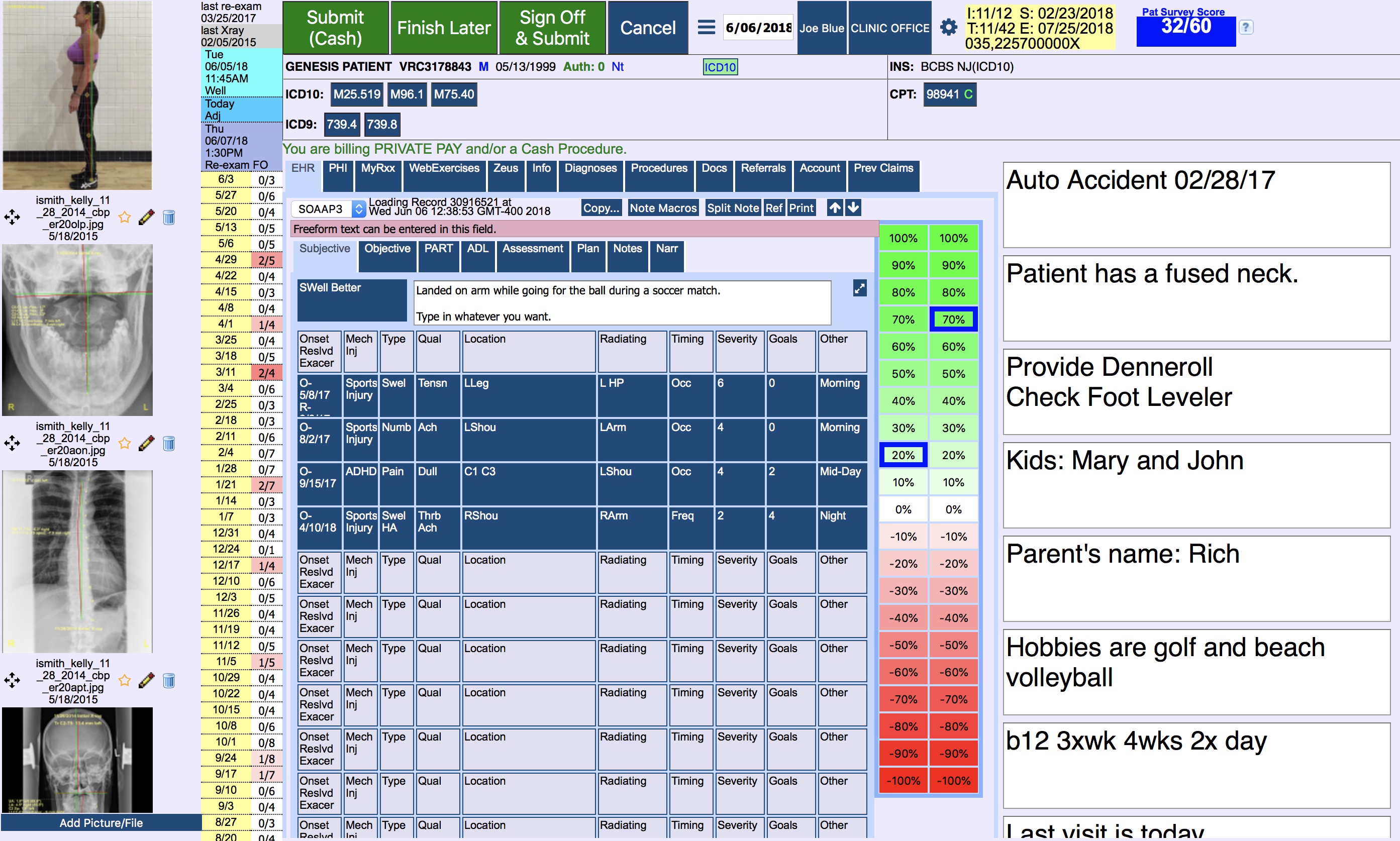This screenshot has height=841, width=1400.
Task: Star the er20apt.jpg image
Action: [x=125, y=681]
